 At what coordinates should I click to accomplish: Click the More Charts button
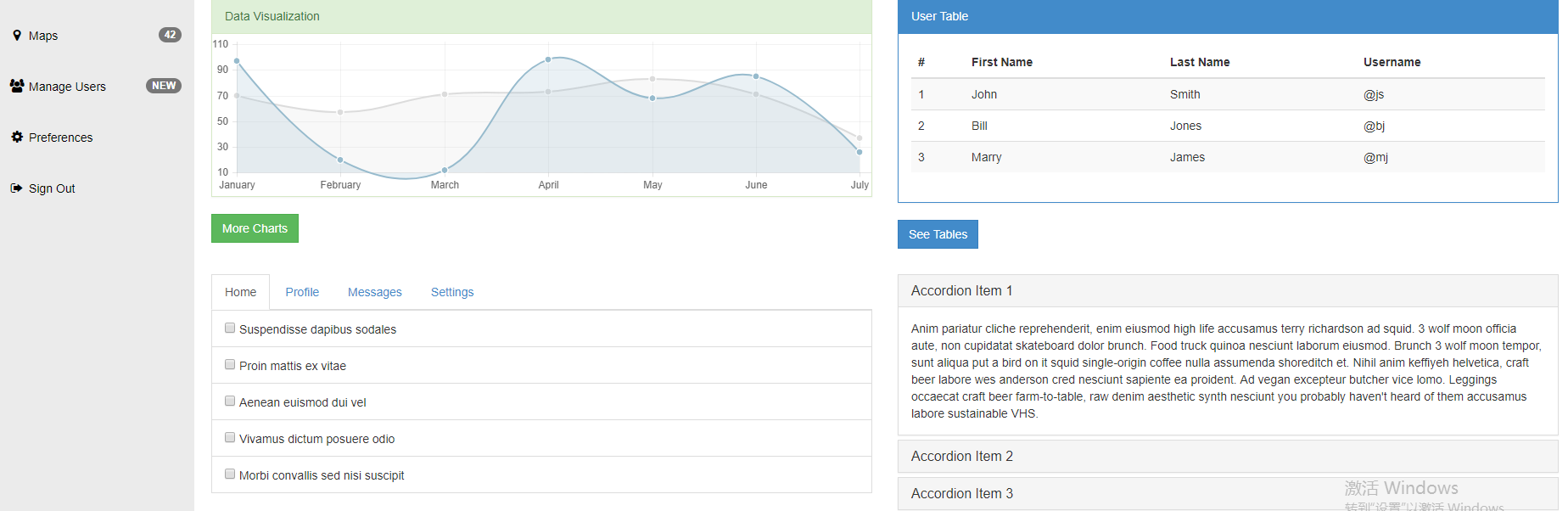coord(255,228)
